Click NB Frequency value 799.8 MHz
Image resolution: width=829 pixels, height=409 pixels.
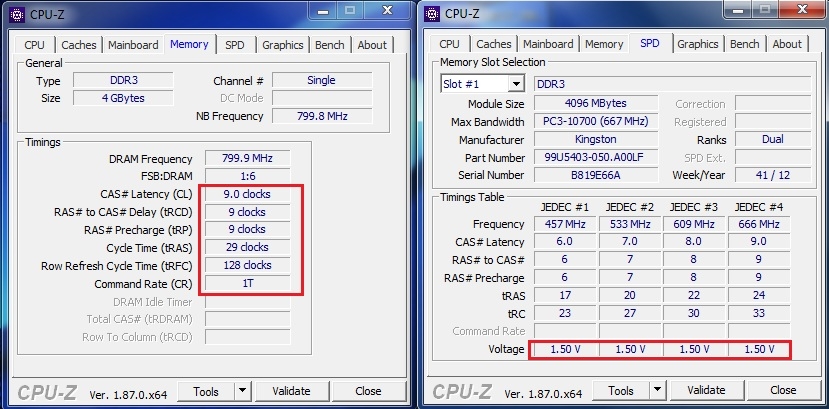coord(321,116)
